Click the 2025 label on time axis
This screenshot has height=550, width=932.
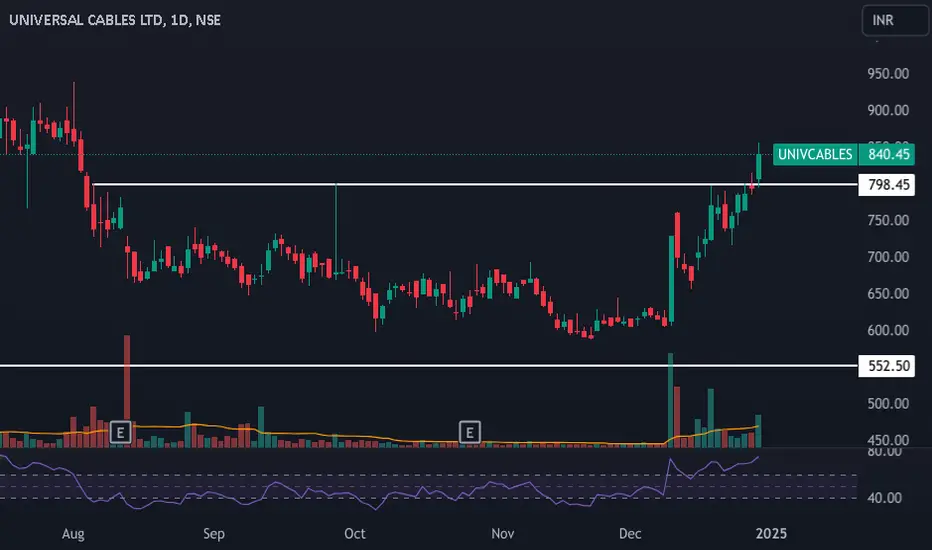point(771,534)
